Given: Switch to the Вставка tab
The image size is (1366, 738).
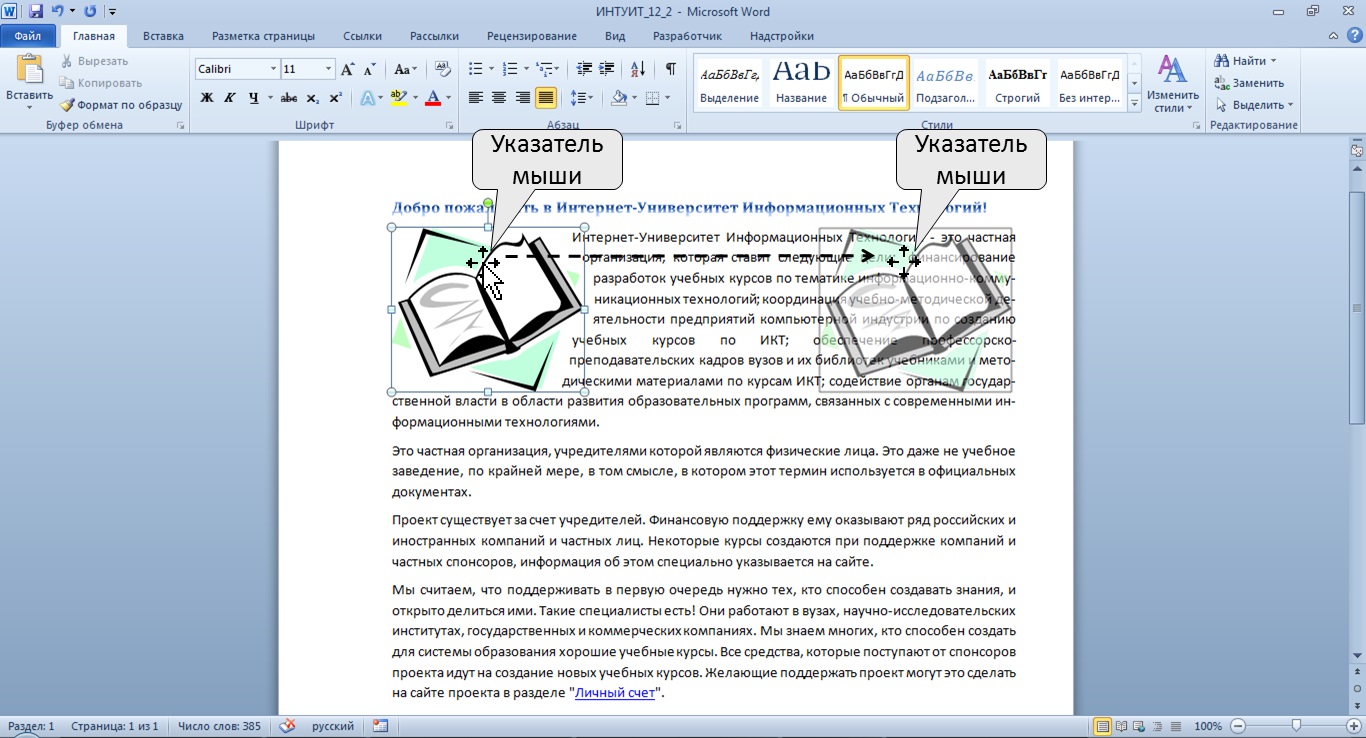Looking at the screenshot, I should click(x=163, y=36).
